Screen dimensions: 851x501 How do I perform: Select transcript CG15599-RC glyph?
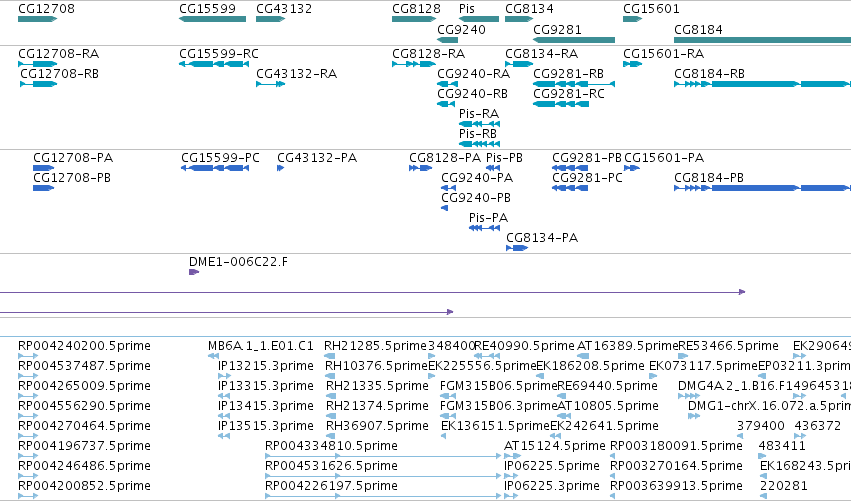click(x=214, y=64)
